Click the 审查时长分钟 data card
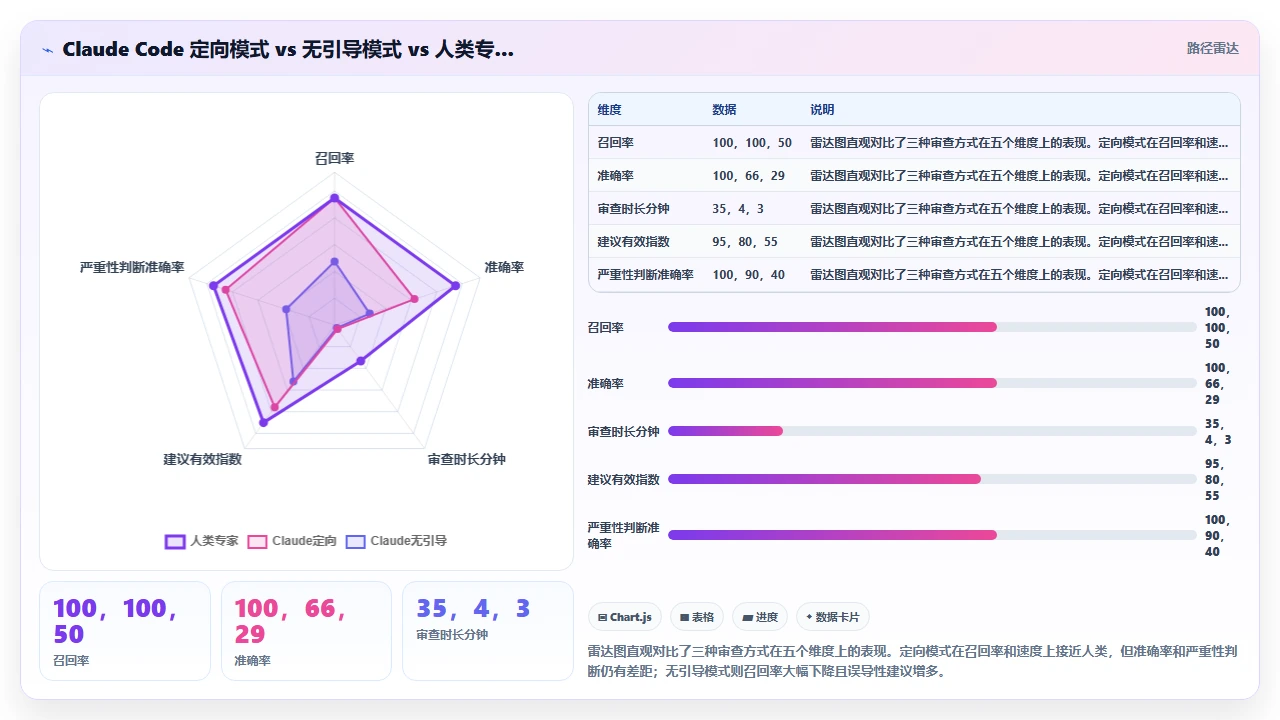This screenshot has height=720, width=1280. click(488, 631)
